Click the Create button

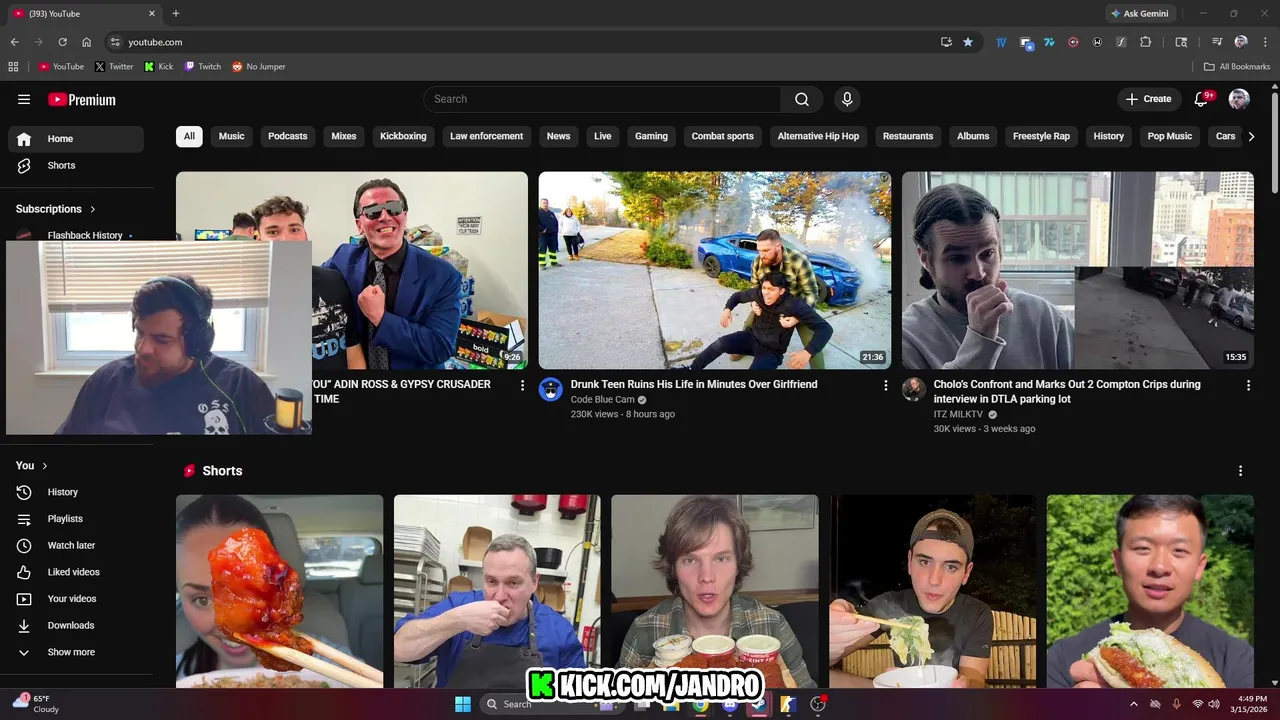(x=1148, y=99)
